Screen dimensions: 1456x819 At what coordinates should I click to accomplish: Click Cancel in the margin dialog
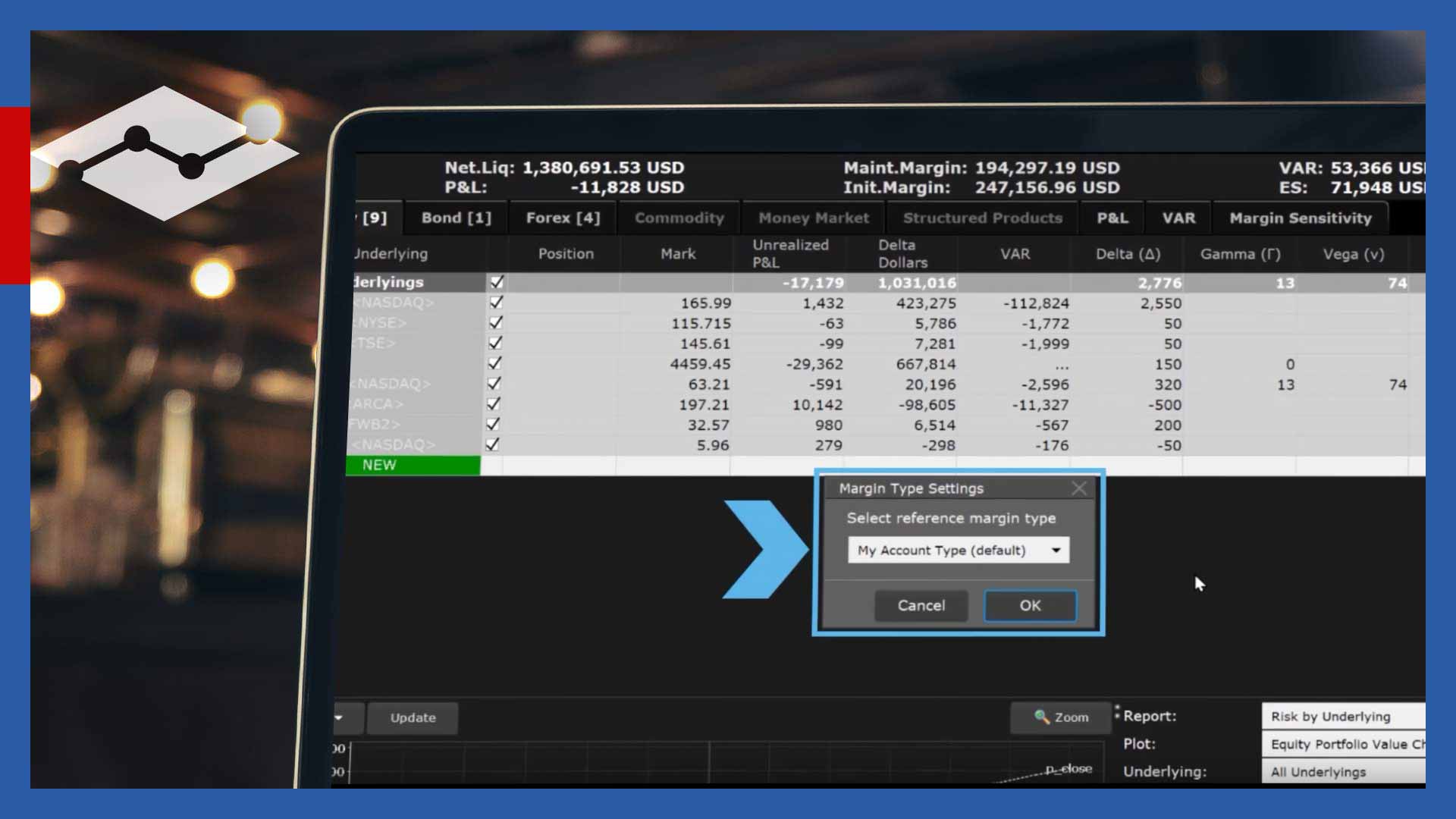(x=921, y=606)
